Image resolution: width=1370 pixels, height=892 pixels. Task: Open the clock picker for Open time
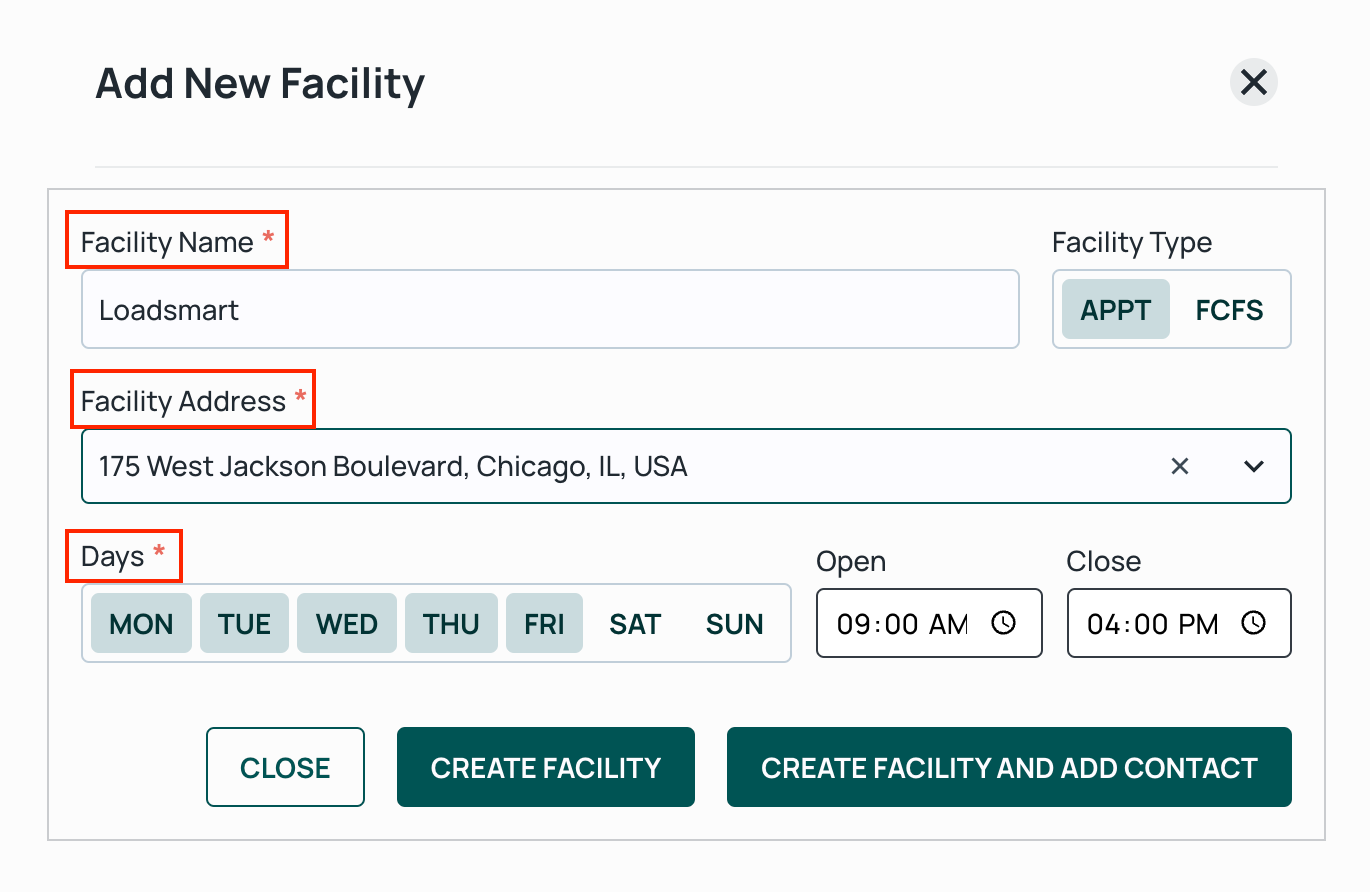click(1004, 623)
